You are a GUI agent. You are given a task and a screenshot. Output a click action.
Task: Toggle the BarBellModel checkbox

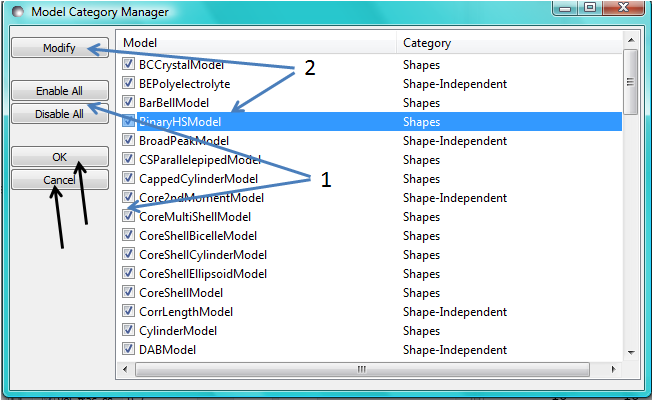[x=128, y=102]
